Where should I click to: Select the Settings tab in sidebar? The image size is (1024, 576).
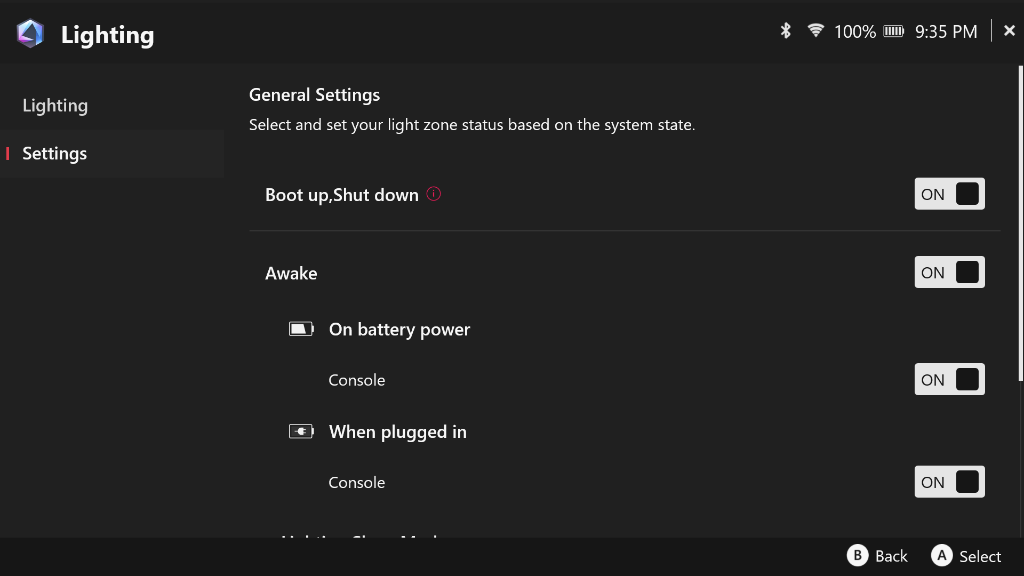(55, 153)
